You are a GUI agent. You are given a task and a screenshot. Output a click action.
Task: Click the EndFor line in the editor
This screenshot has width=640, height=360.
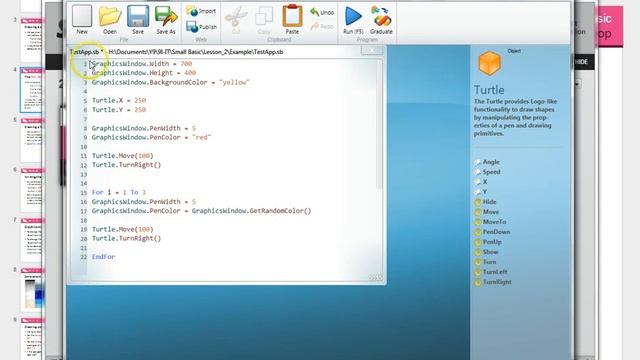pyautogui.click(x=103, y=257)
